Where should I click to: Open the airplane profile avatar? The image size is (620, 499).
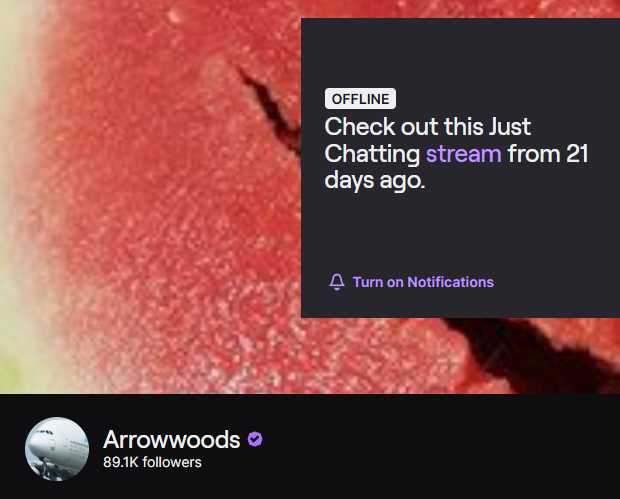pyautogui.click(x=57, y=449)
